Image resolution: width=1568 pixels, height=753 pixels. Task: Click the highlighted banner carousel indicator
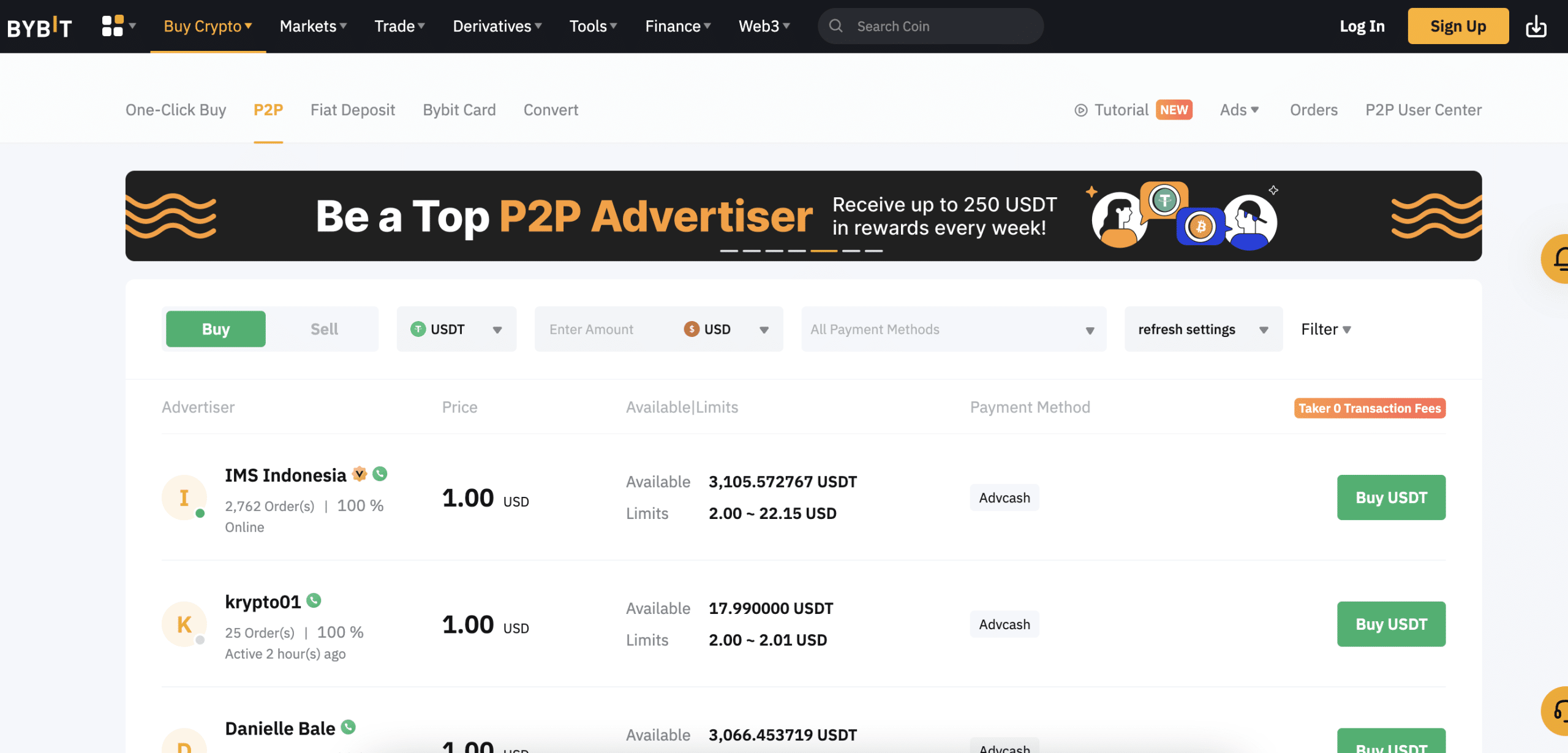[x=824, y=251]
